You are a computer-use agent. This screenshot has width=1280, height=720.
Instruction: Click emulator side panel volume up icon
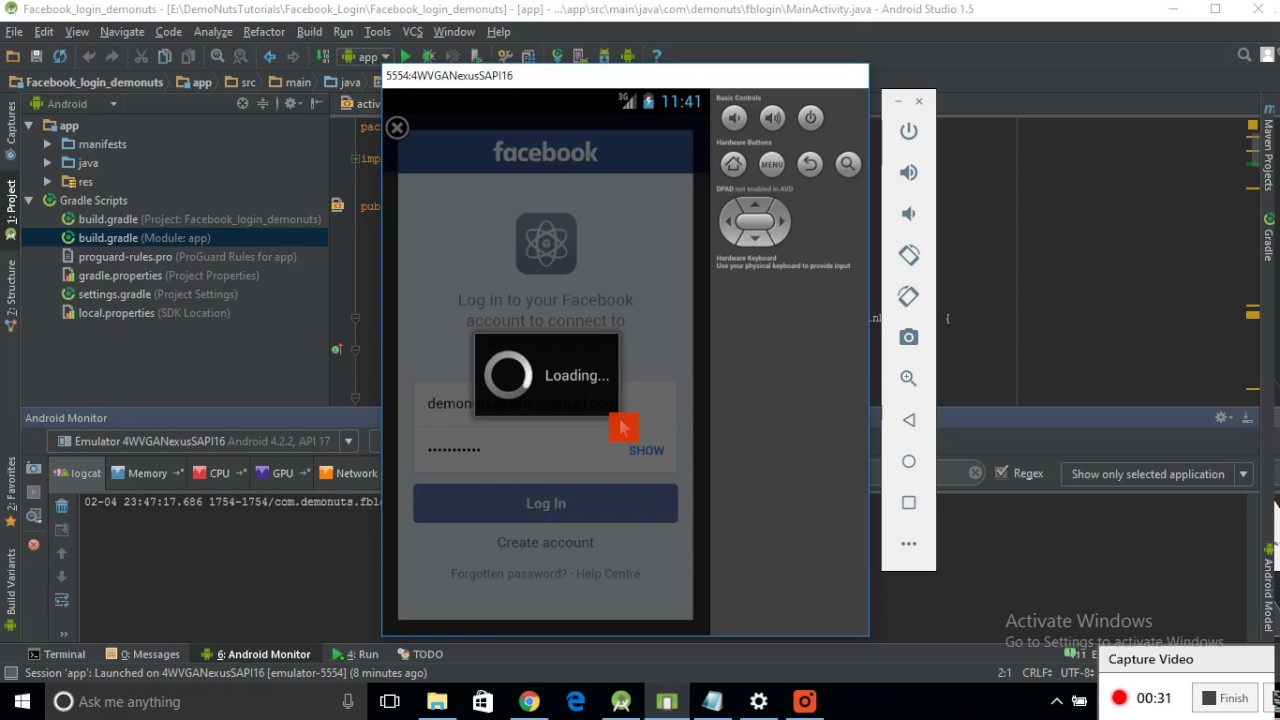[908, 172]
